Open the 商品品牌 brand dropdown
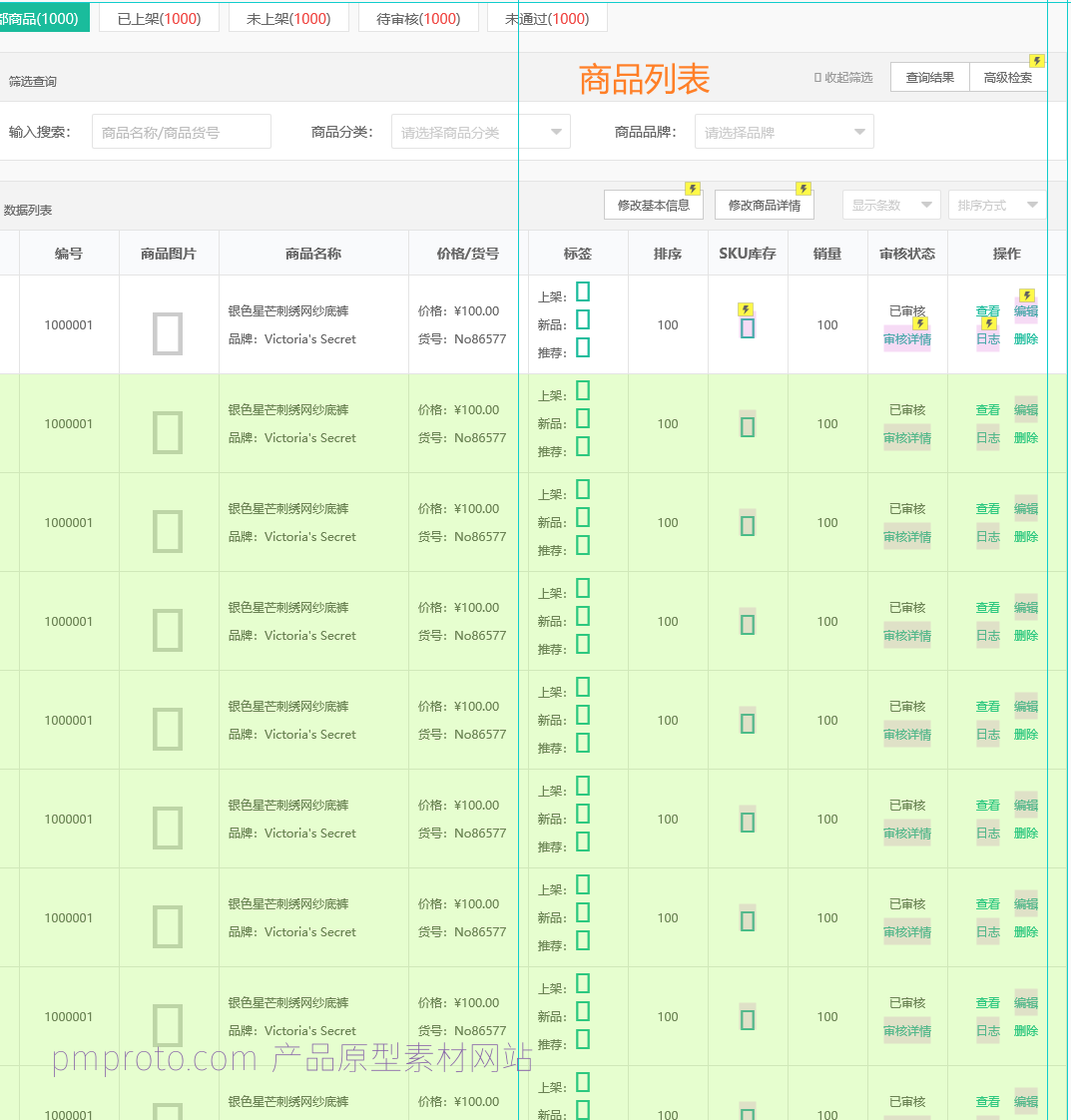Image resolution: width=1071 pixels, height=1120 pixels. coord(784,132)
